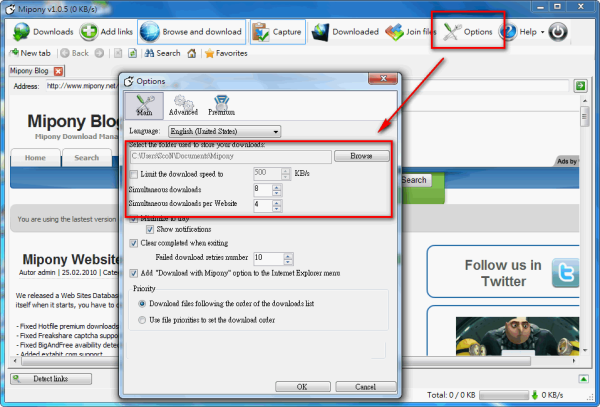Open Favorites star icon
The width and height of the screenshot is (600, 407).
(x=209, y=53)
